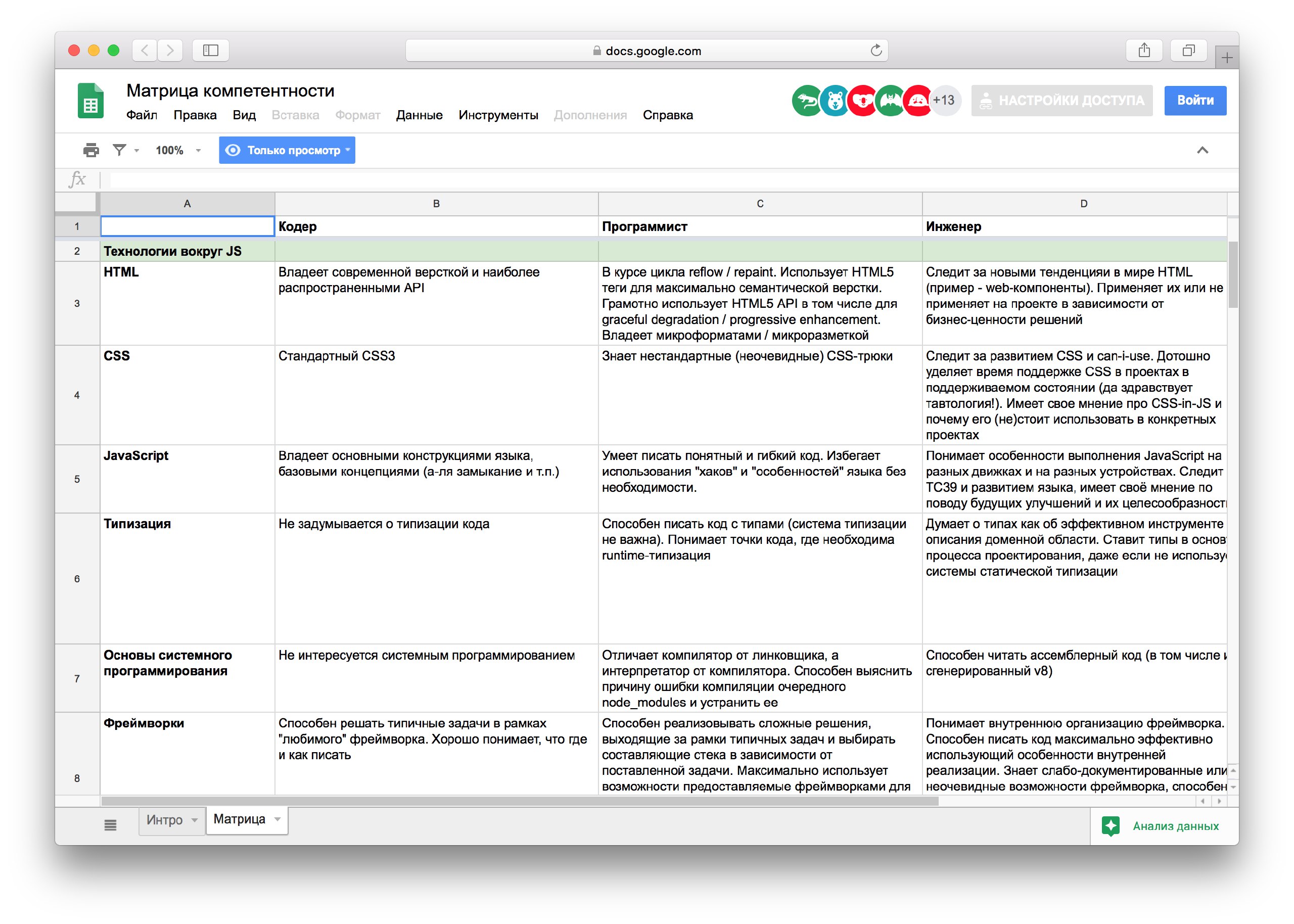Open the Правка menu
This screenshot has height=924, width=1294.
coord(195,115)
